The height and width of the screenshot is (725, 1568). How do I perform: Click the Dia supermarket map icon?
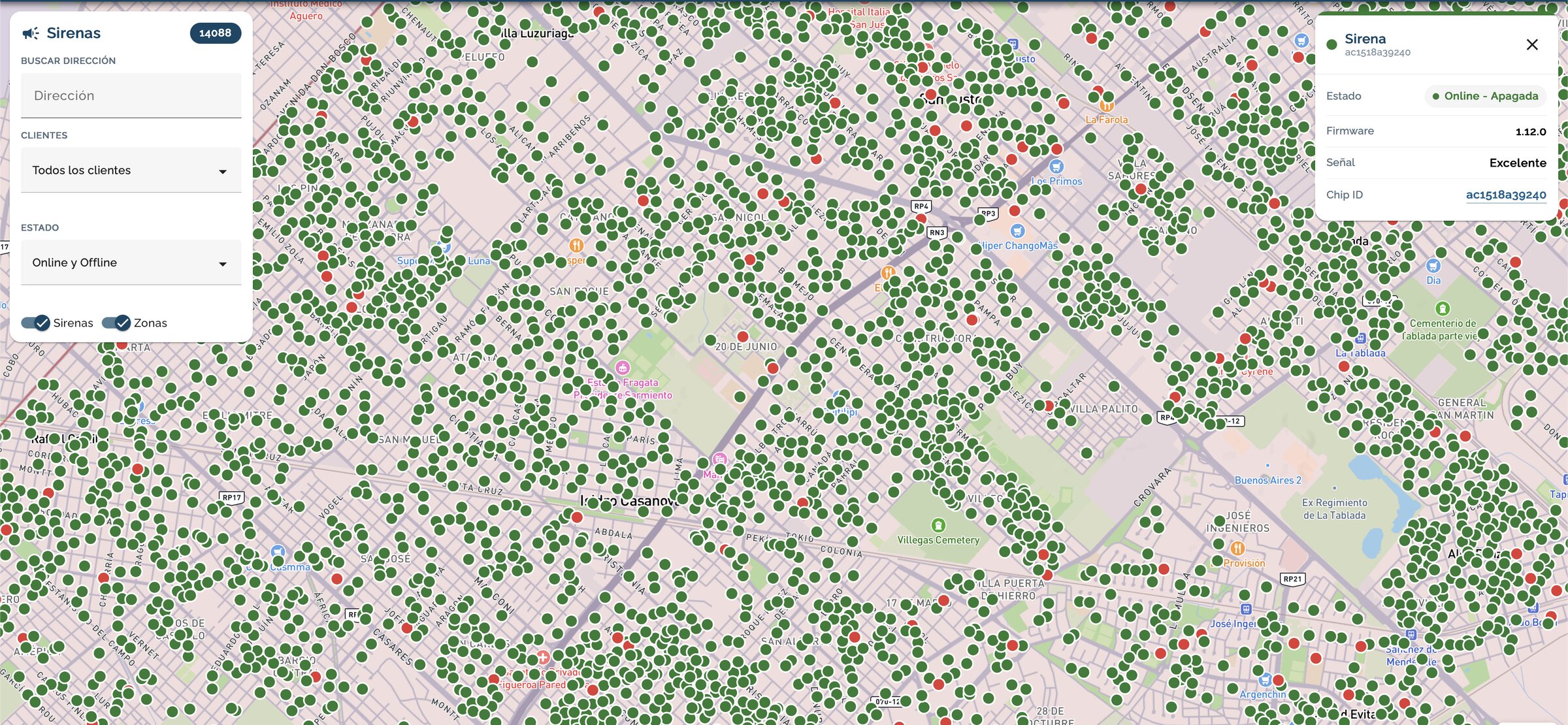(1433, 266)
